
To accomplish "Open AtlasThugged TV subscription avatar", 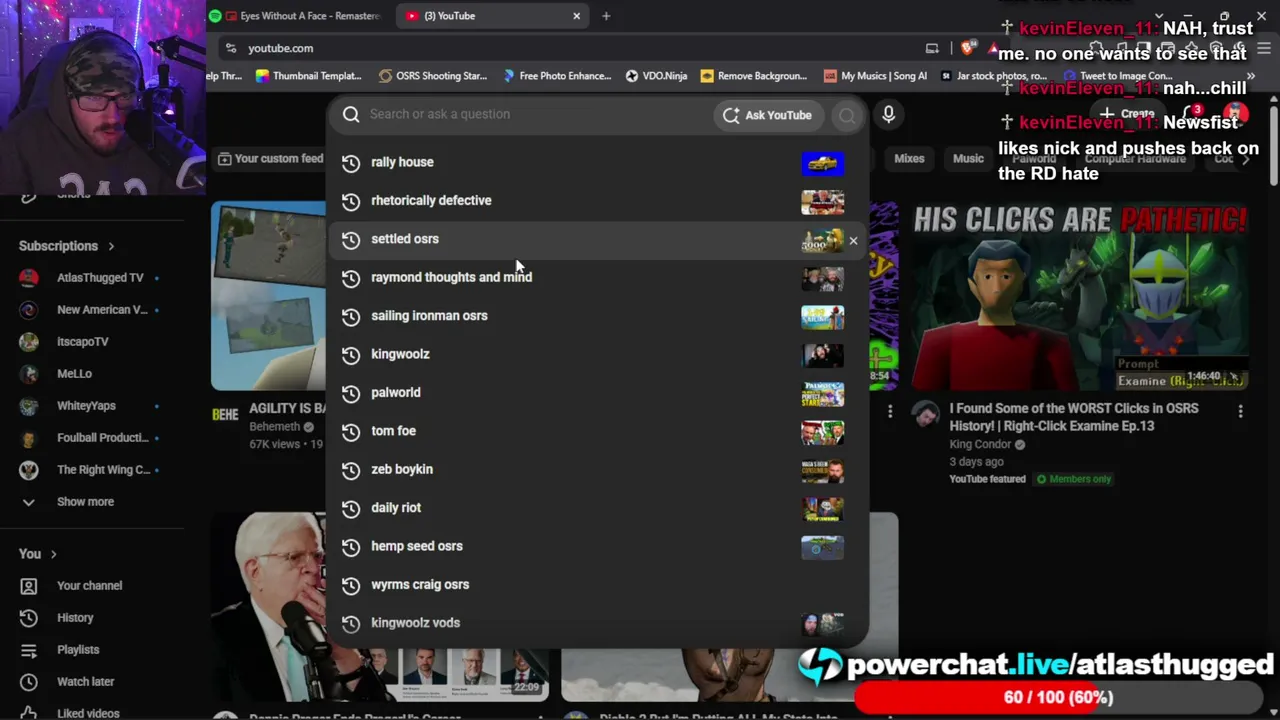I will click(x=29, y=278).
